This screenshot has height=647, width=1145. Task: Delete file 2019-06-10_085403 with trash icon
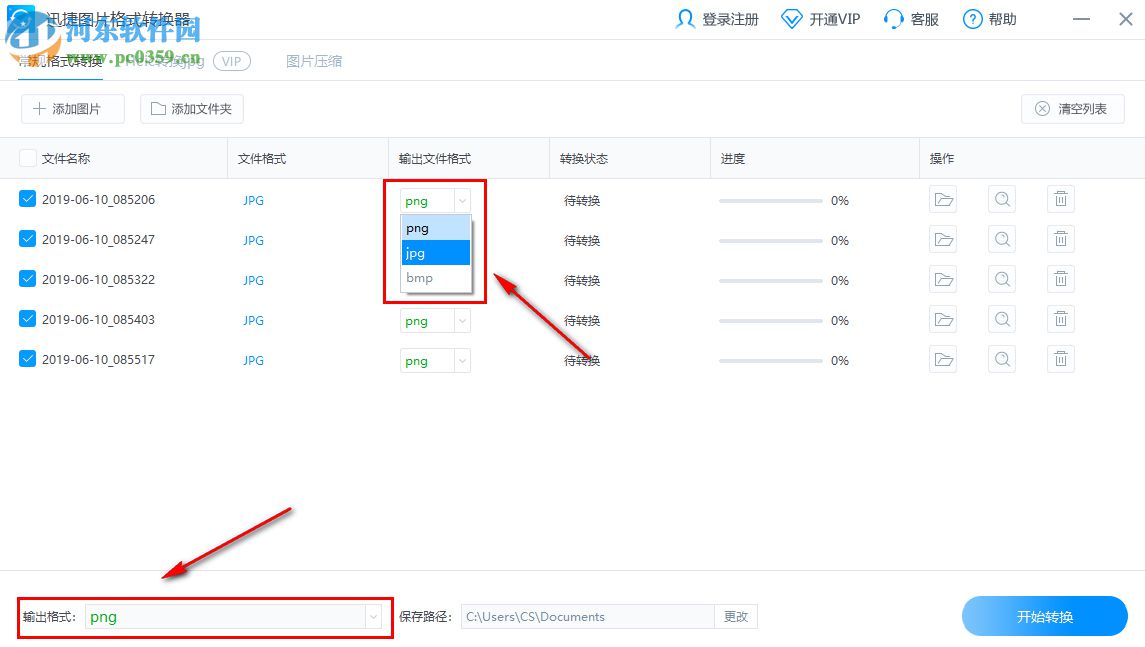tap(1061, 320)
